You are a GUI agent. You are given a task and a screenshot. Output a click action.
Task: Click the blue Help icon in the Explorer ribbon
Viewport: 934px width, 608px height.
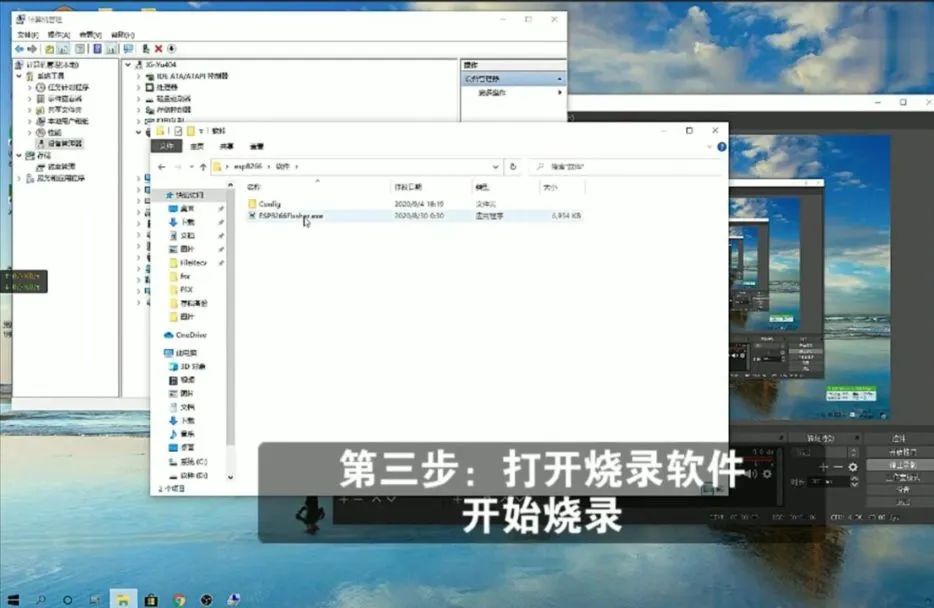(721, 147)
